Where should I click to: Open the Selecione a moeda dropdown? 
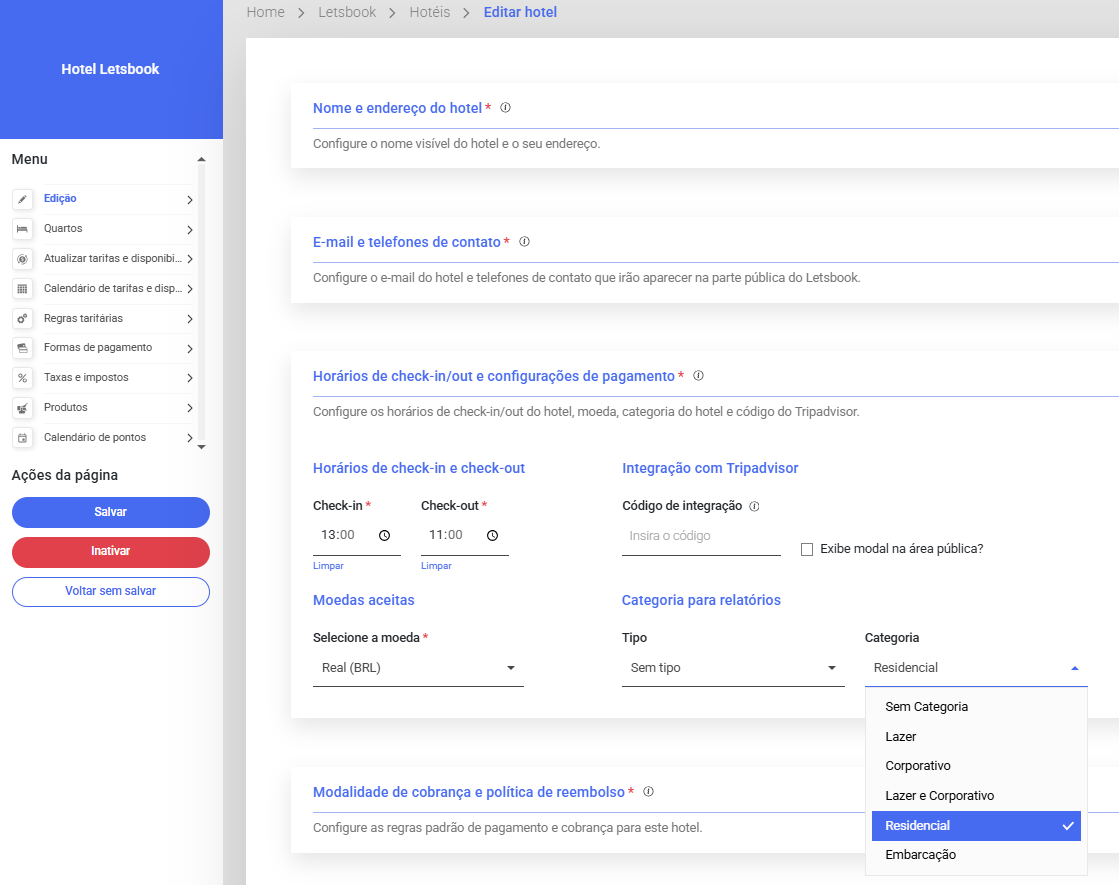click(418, 668)
